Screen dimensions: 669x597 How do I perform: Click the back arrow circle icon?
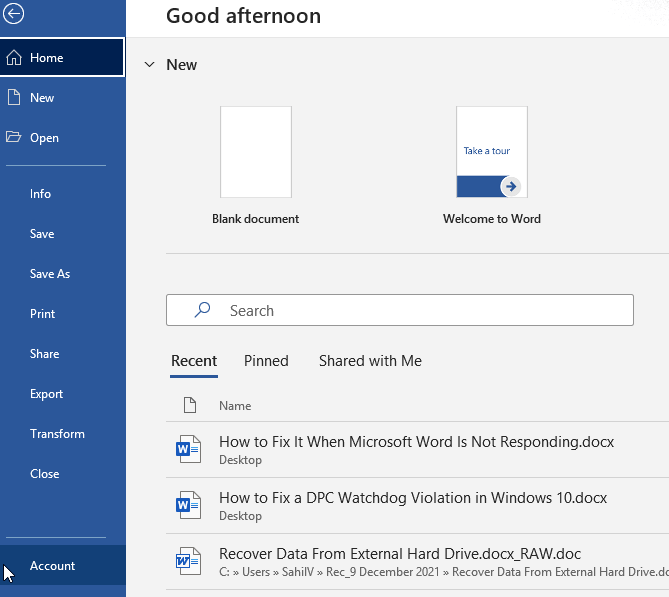point(14,14)
